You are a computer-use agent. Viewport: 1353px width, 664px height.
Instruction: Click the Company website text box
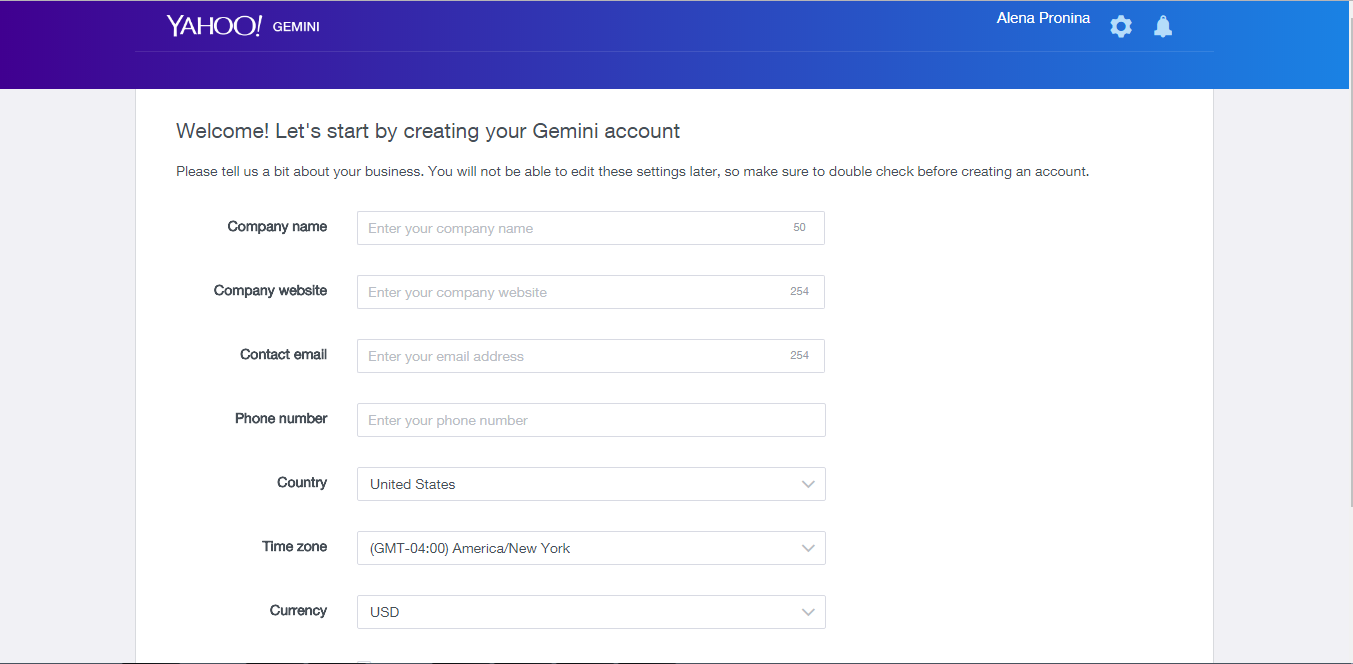pos(590,292)
